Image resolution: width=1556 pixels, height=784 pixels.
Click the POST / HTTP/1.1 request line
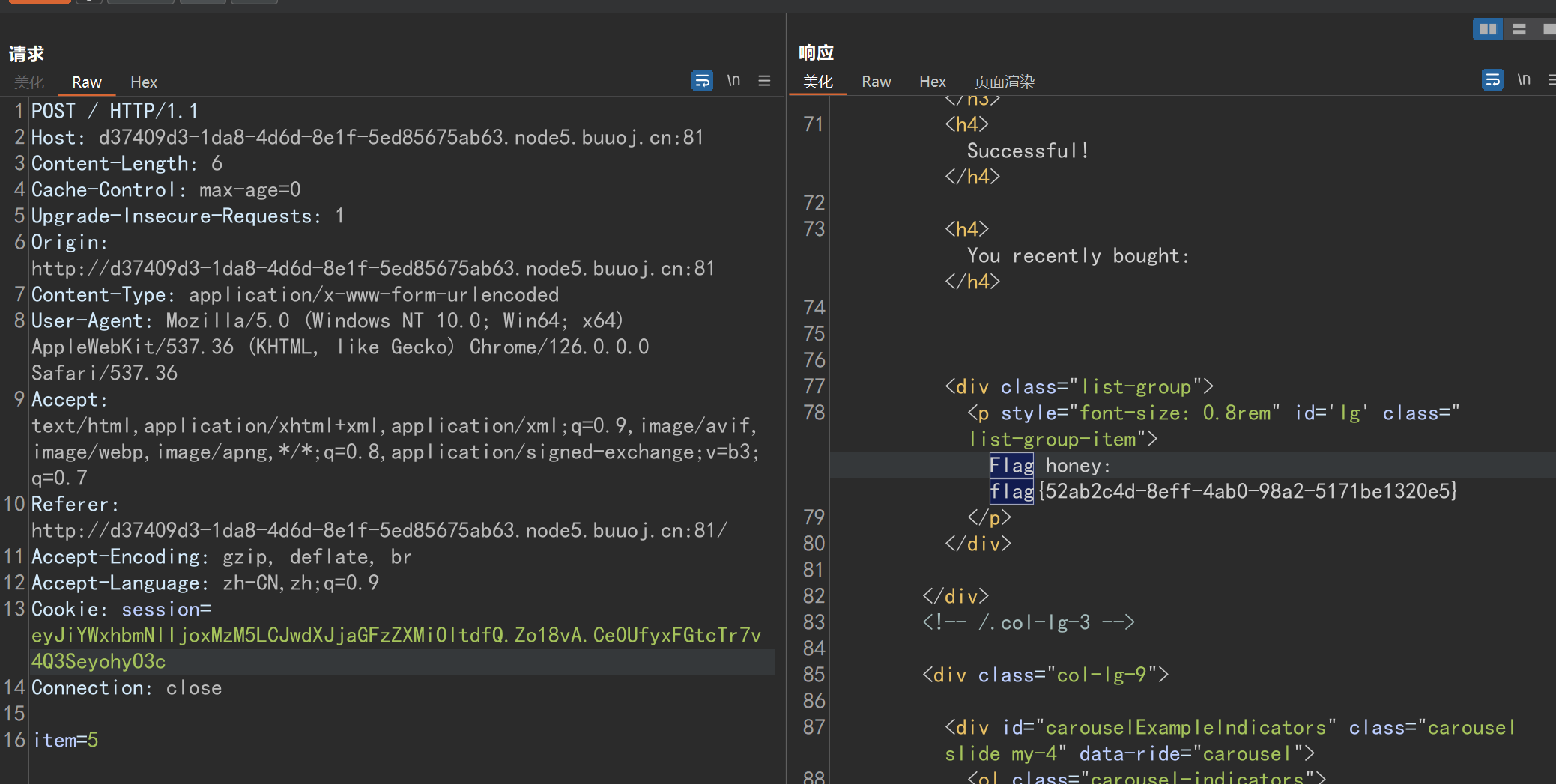[x=115, y=112]
